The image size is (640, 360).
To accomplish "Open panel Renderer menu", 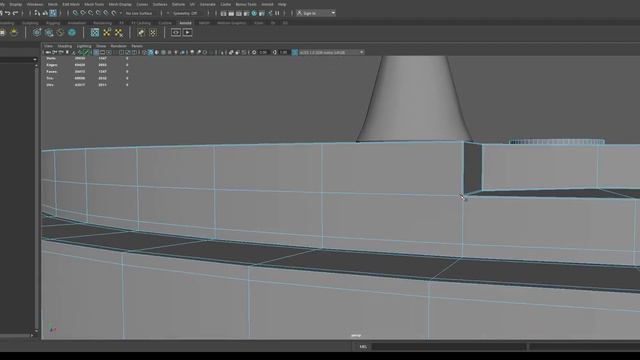I will coord(118,46).
